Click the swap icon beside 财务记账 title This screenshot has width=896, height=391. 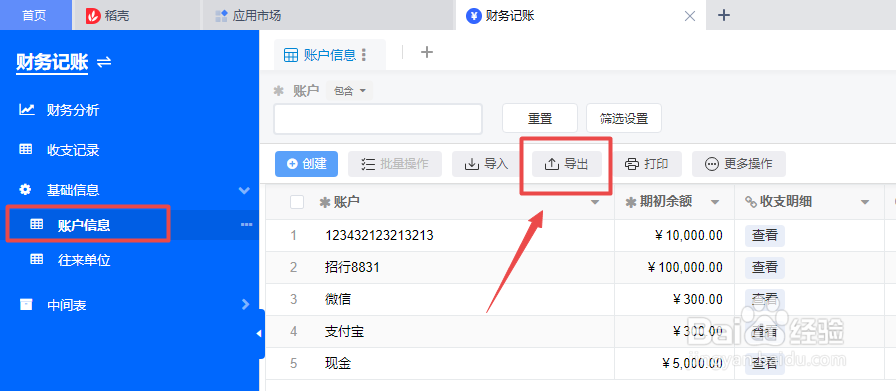[x=104, y=62]
